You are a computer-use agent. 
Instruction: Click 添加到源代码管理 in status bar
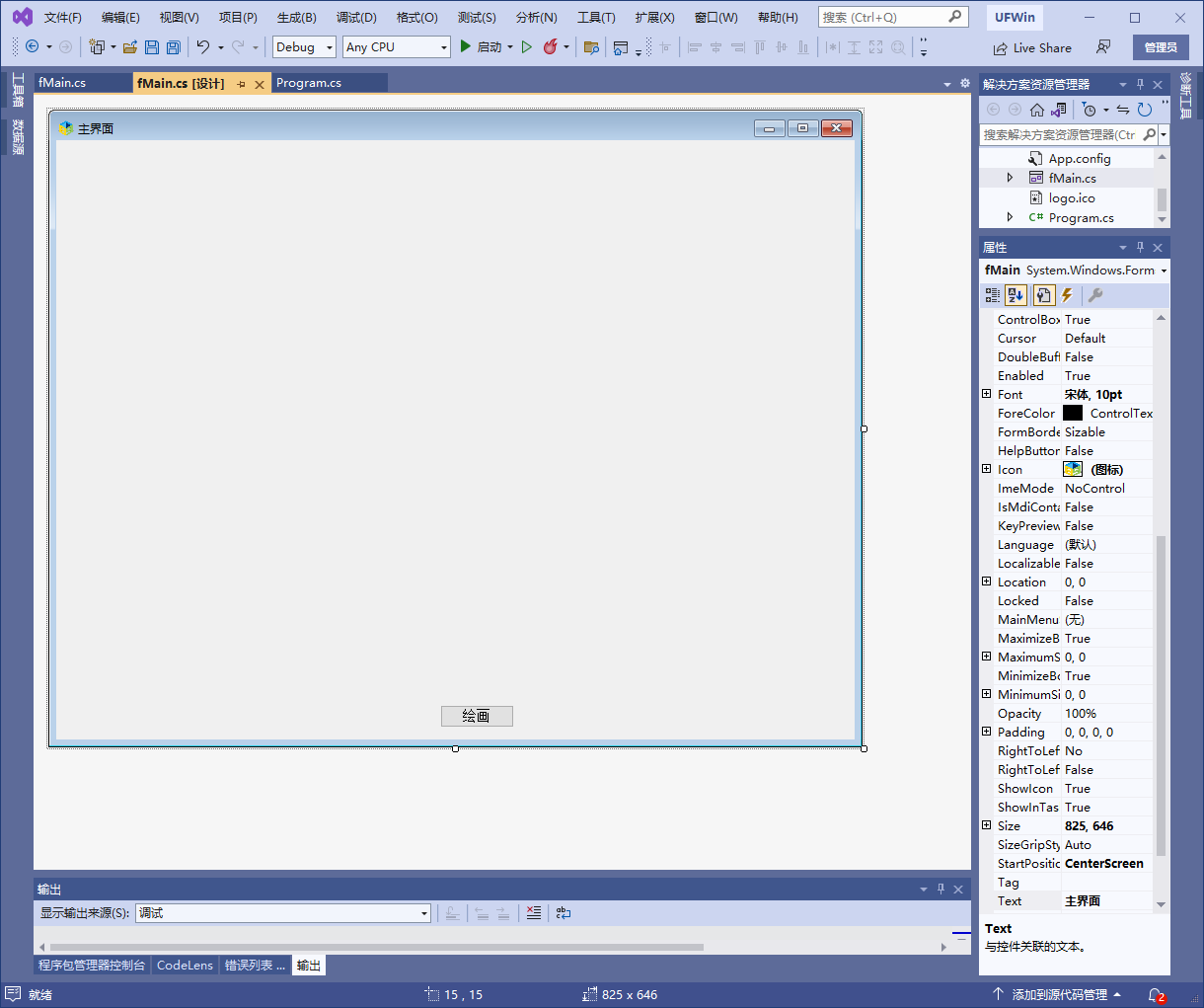[x=1059, y=995]
